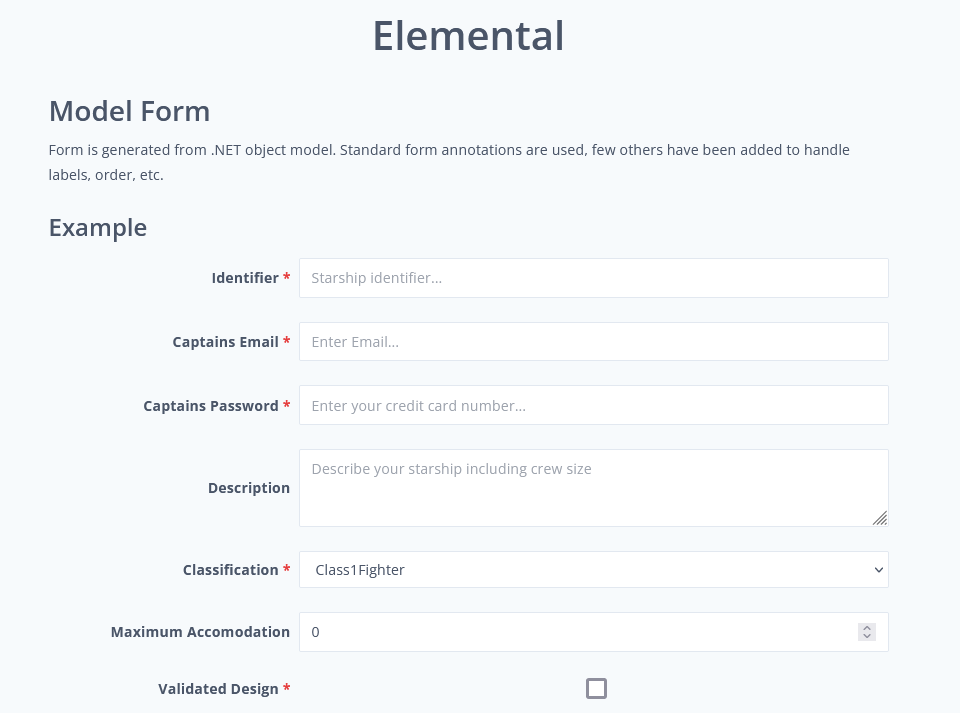Click the Starship identifier input field

(x=594, y=278)
